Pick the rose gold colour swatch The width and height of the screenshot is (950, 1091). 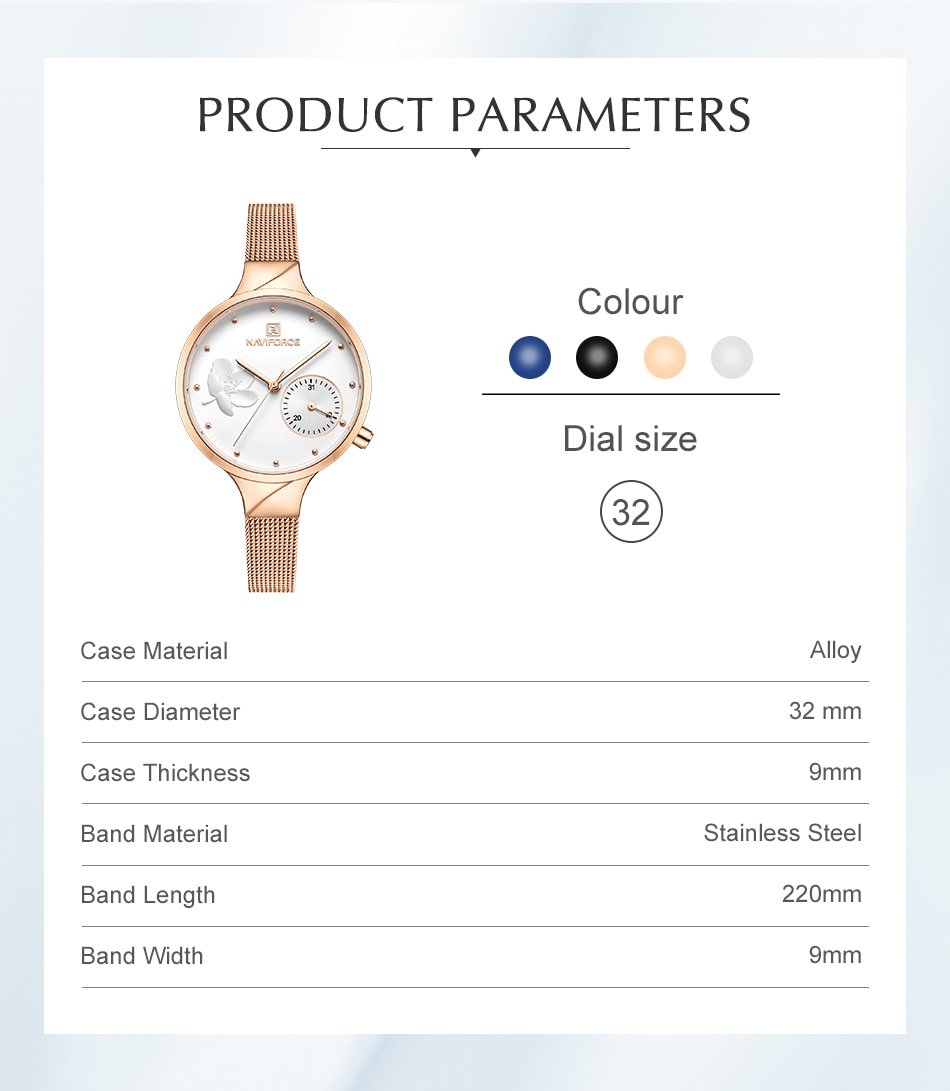(665, 357)
